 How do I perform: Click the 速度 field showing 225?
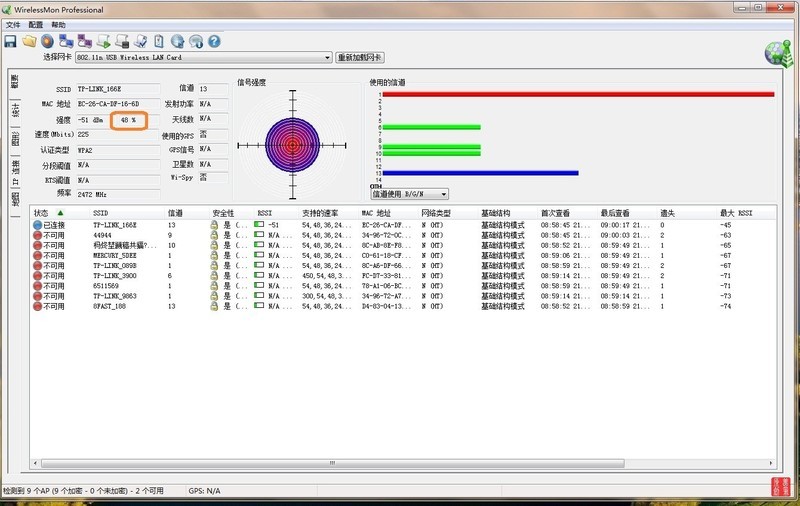[118, 134]
